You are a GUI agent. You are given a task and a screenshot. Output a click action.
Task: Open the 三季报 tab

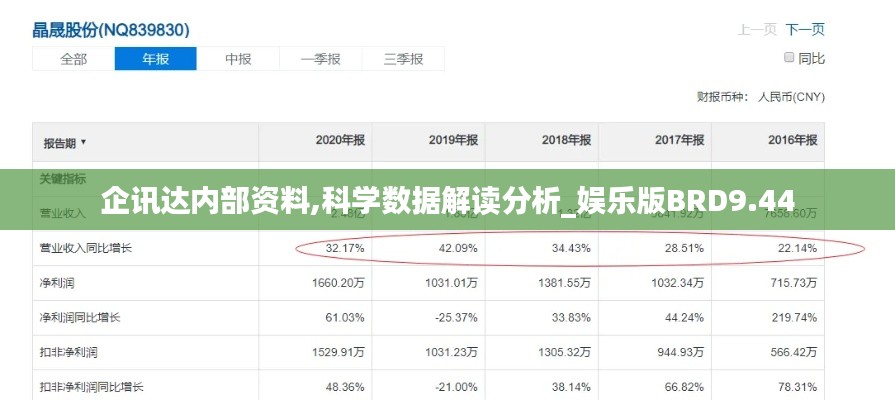[x=403, y=59]
